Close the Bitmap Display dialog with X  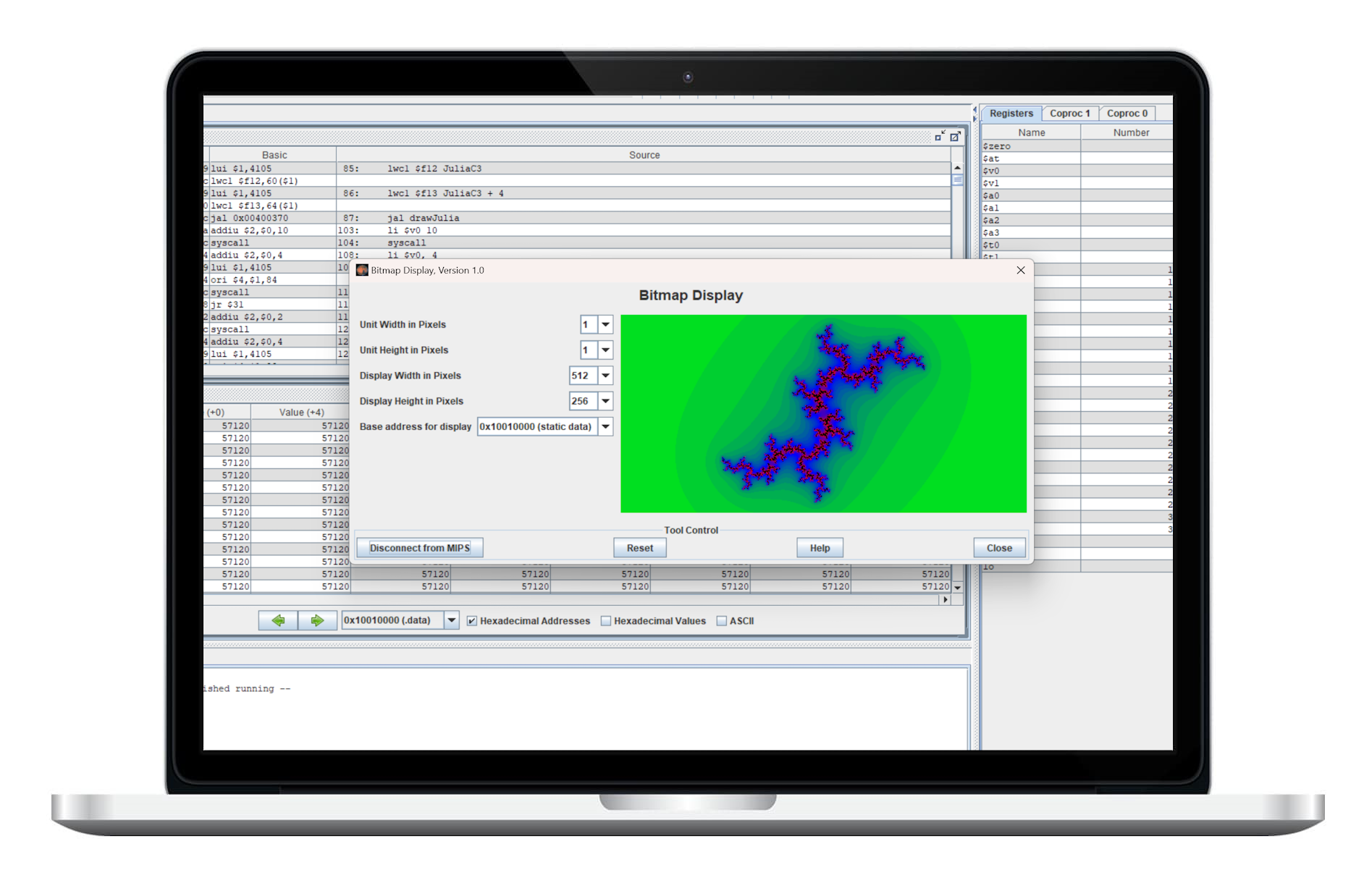pyautogui.click(x=1020, y=270)
